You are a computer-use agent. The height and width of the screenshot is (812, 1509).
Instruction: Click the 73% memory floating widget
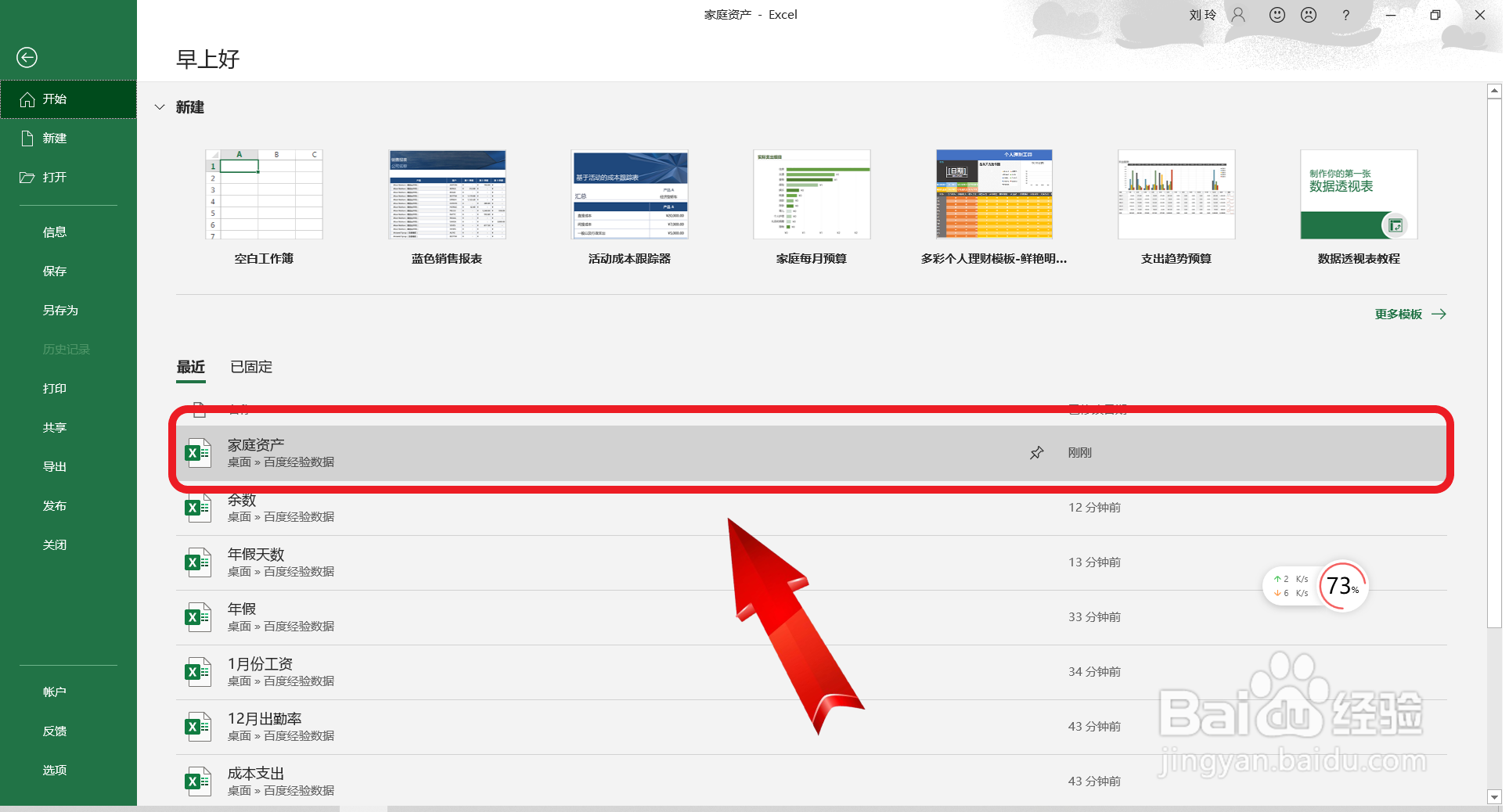click(1342, 586)
